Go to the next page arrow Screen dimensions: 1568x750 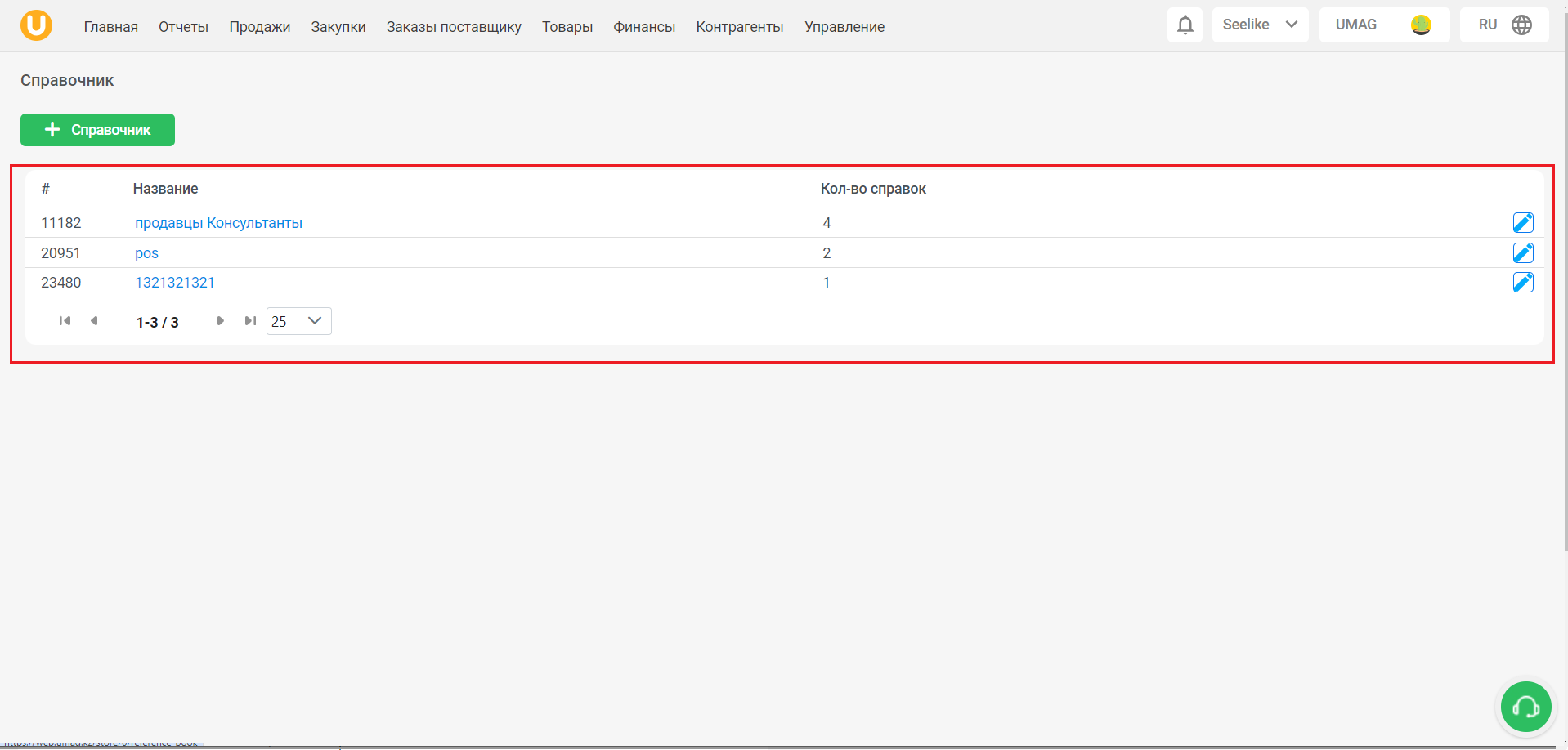point(220,321)
